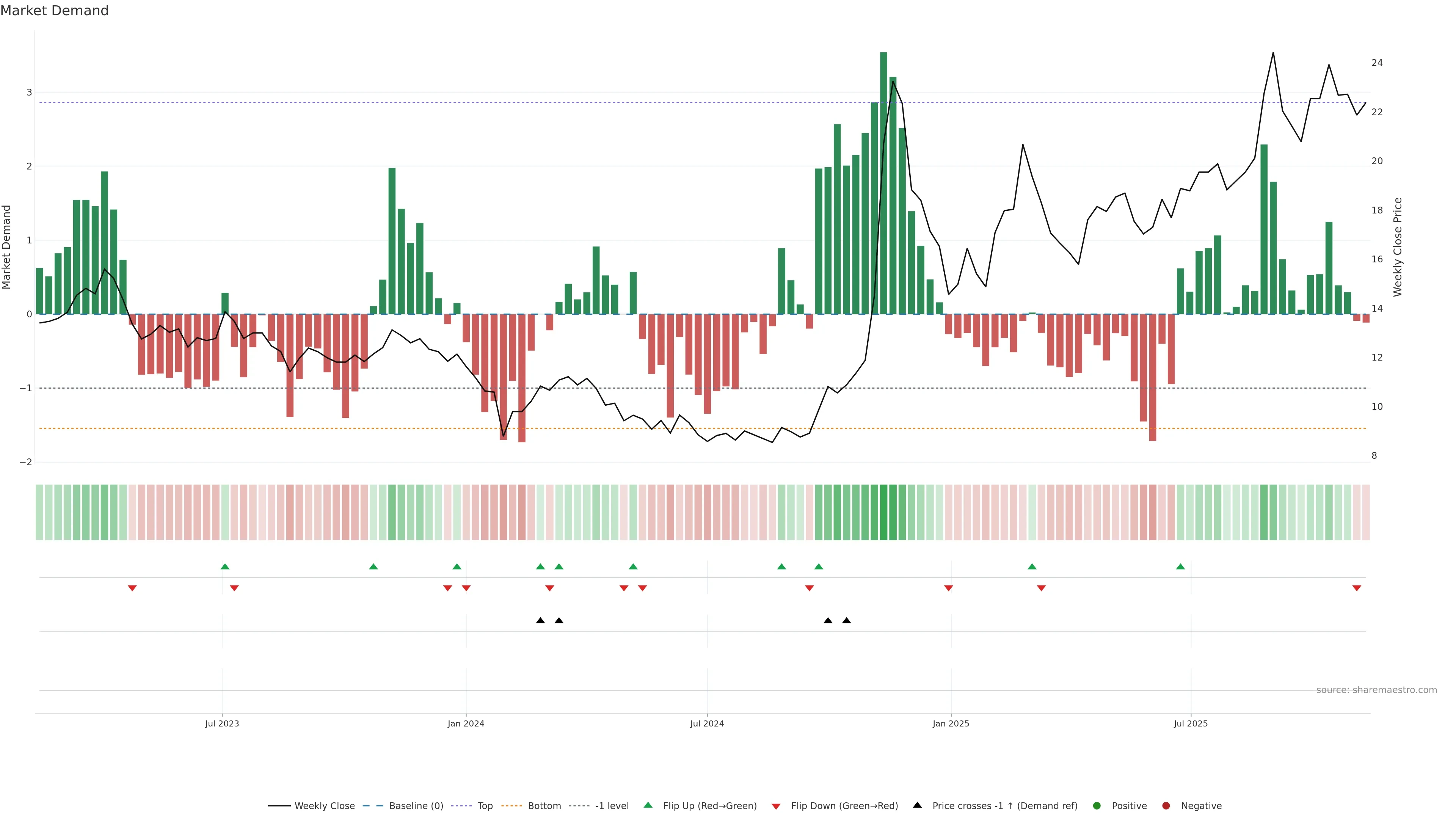Click the green Positive dot in legend
This screenshot has width=1456, height=819.
point(1097,805)
